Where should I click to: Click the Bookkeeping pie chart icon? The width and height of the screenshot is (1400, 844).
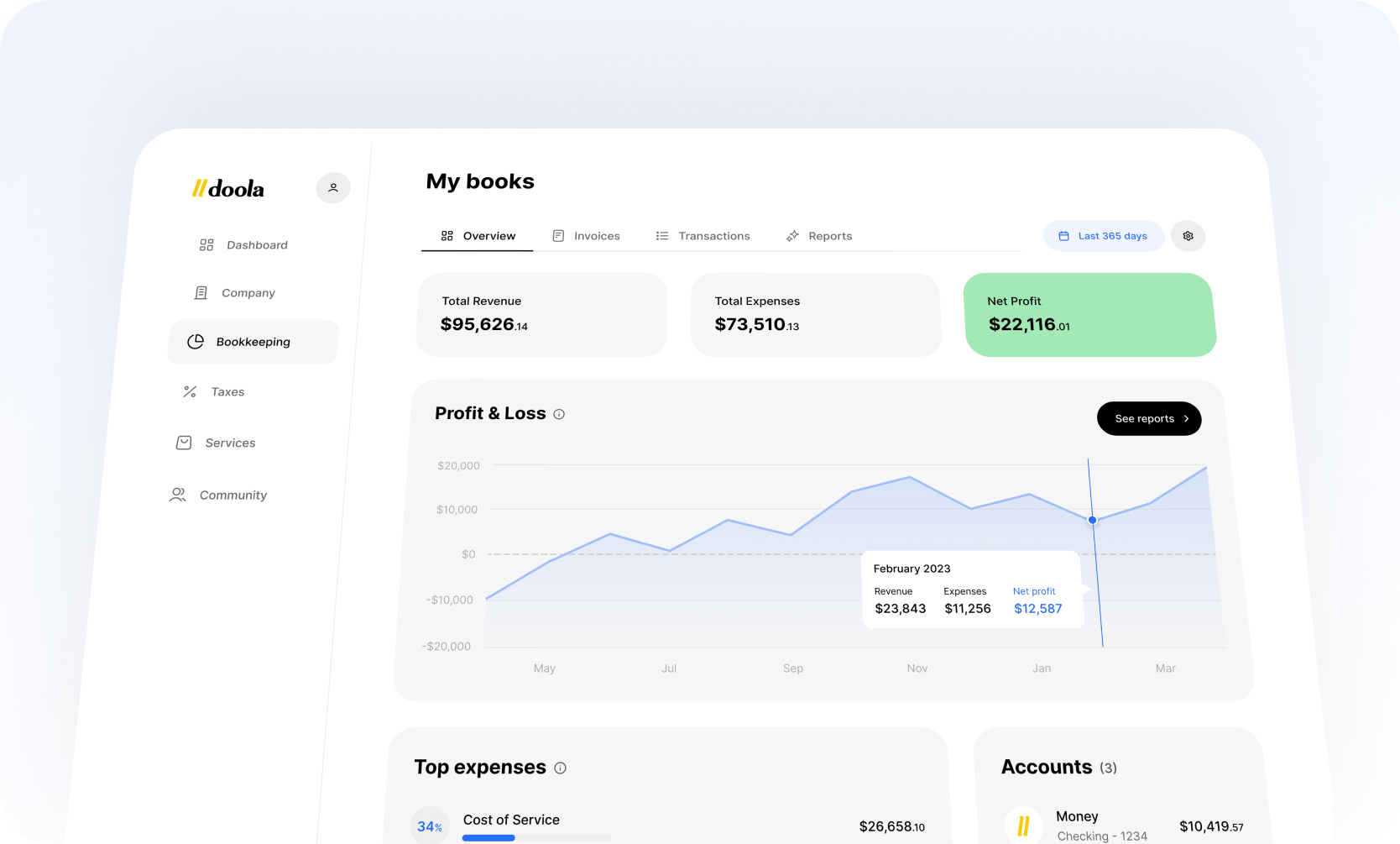[x=196, y=342]
